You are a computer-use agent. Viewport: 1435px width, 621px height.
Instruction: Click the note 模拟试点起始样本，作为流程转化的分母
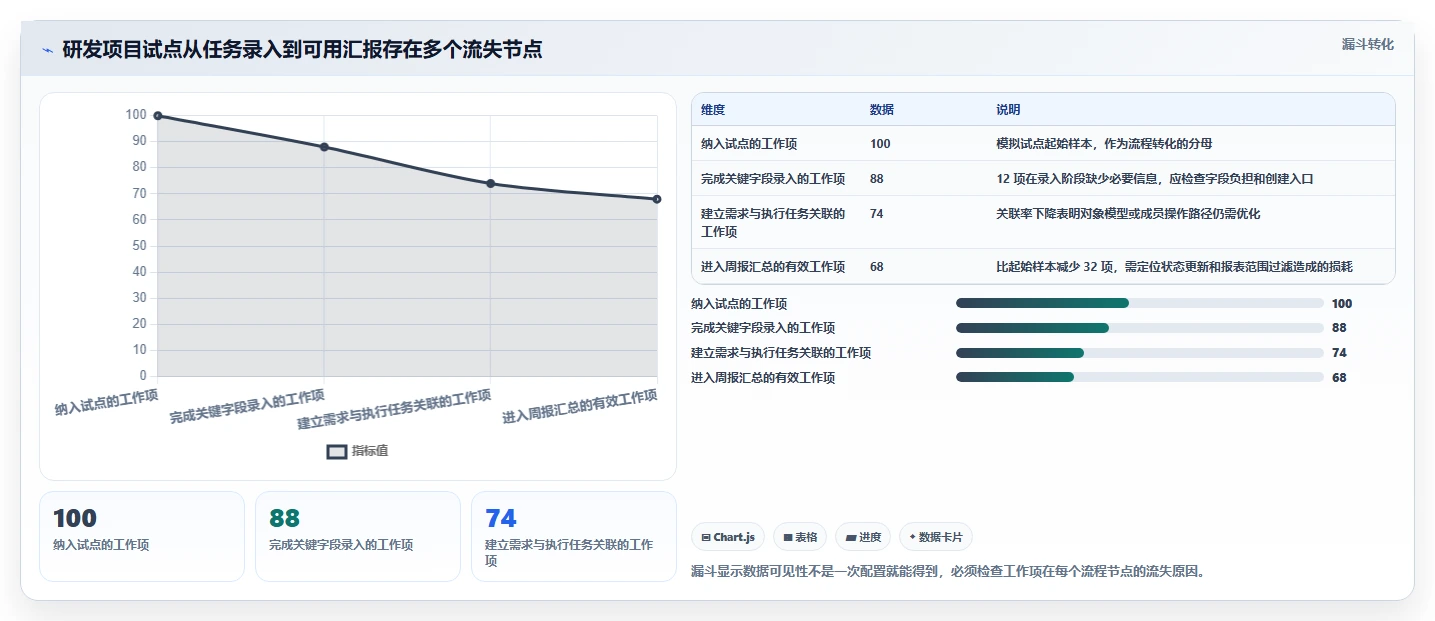click(1104, 144)
